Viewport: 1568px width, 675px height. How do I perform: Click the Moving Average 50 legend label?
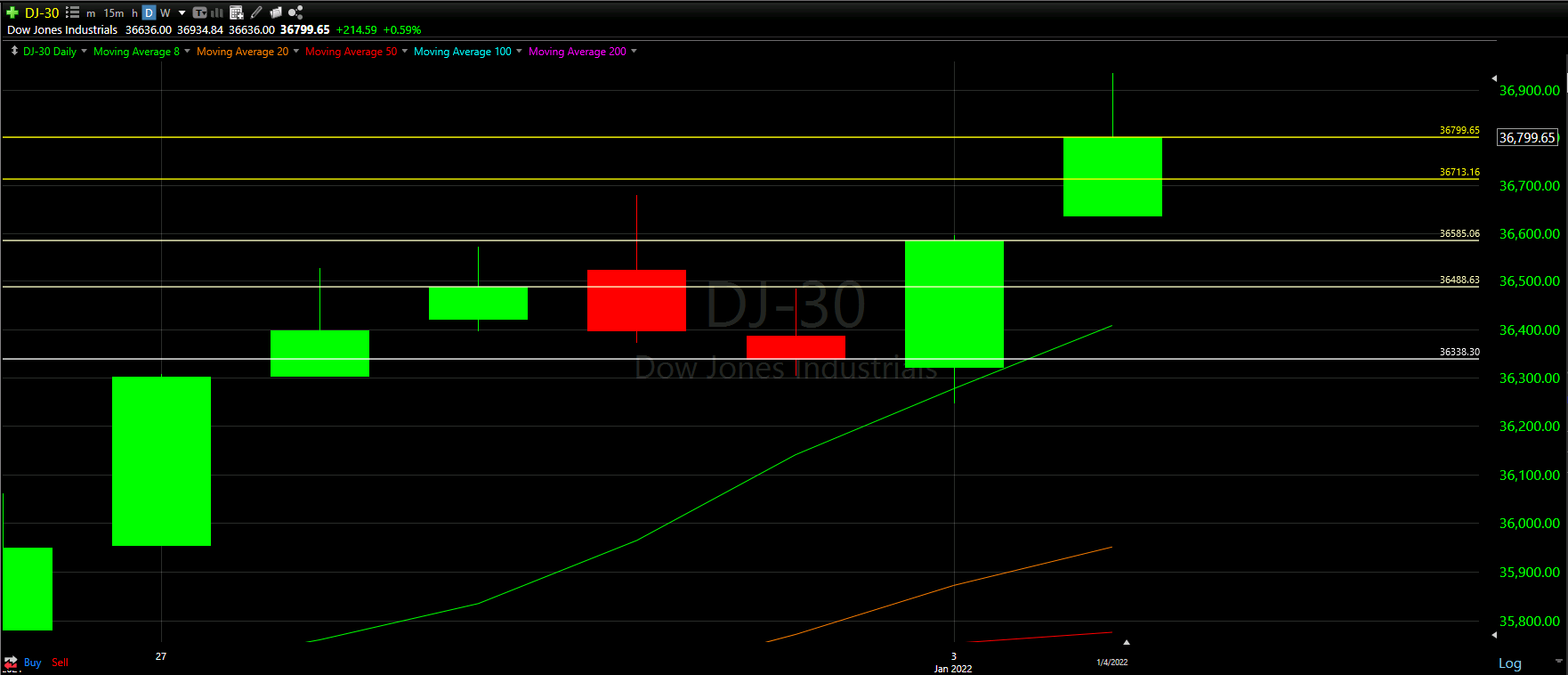coord(351,52)
